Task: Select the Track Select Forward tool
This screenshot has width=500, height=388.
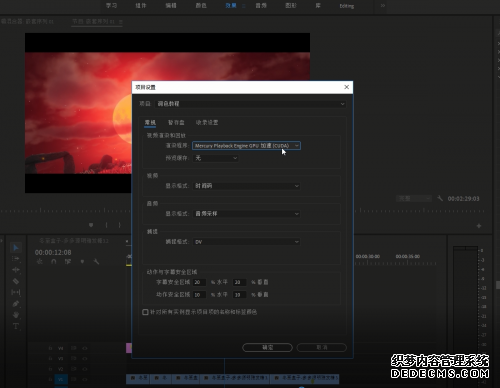Action: (x=16, y=259)
